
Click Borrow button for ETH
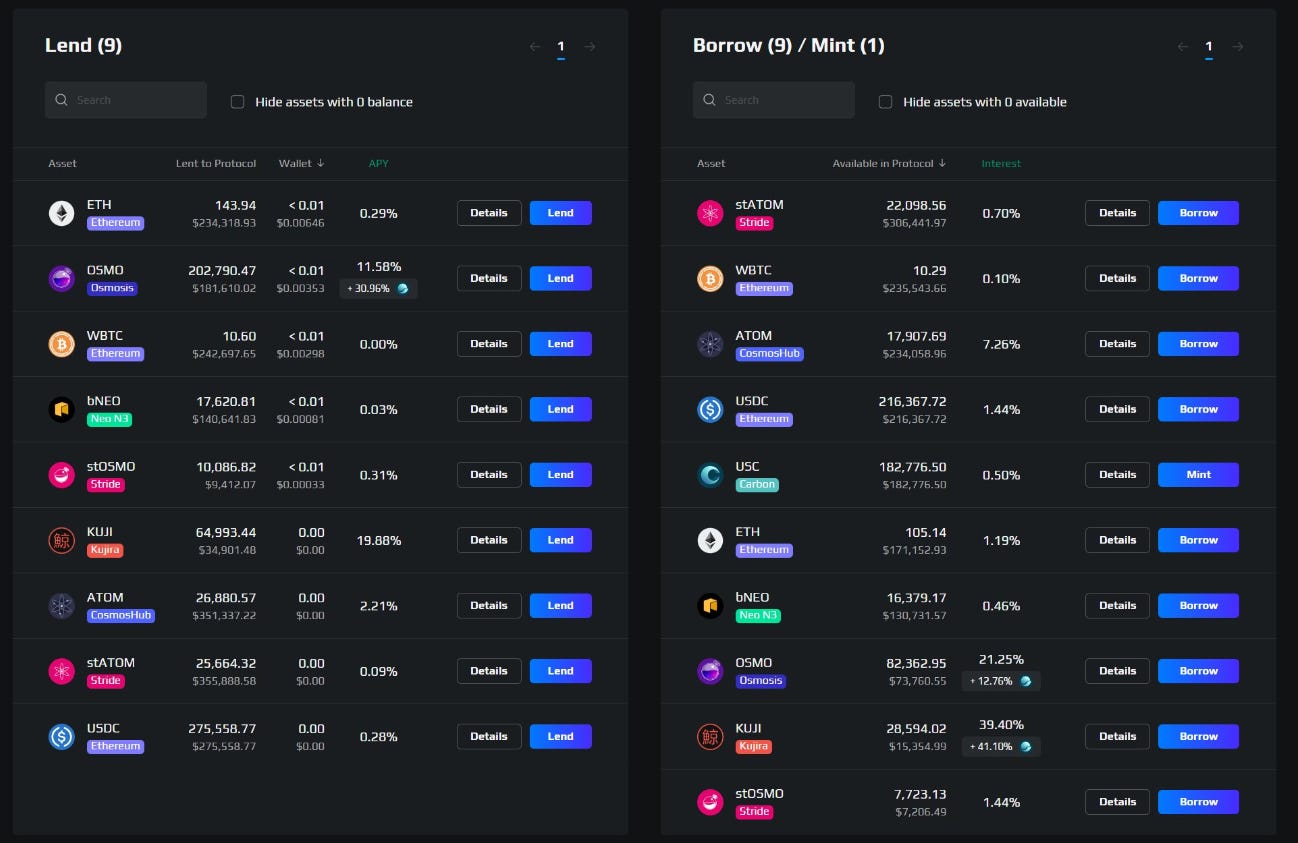point(1198,540)
